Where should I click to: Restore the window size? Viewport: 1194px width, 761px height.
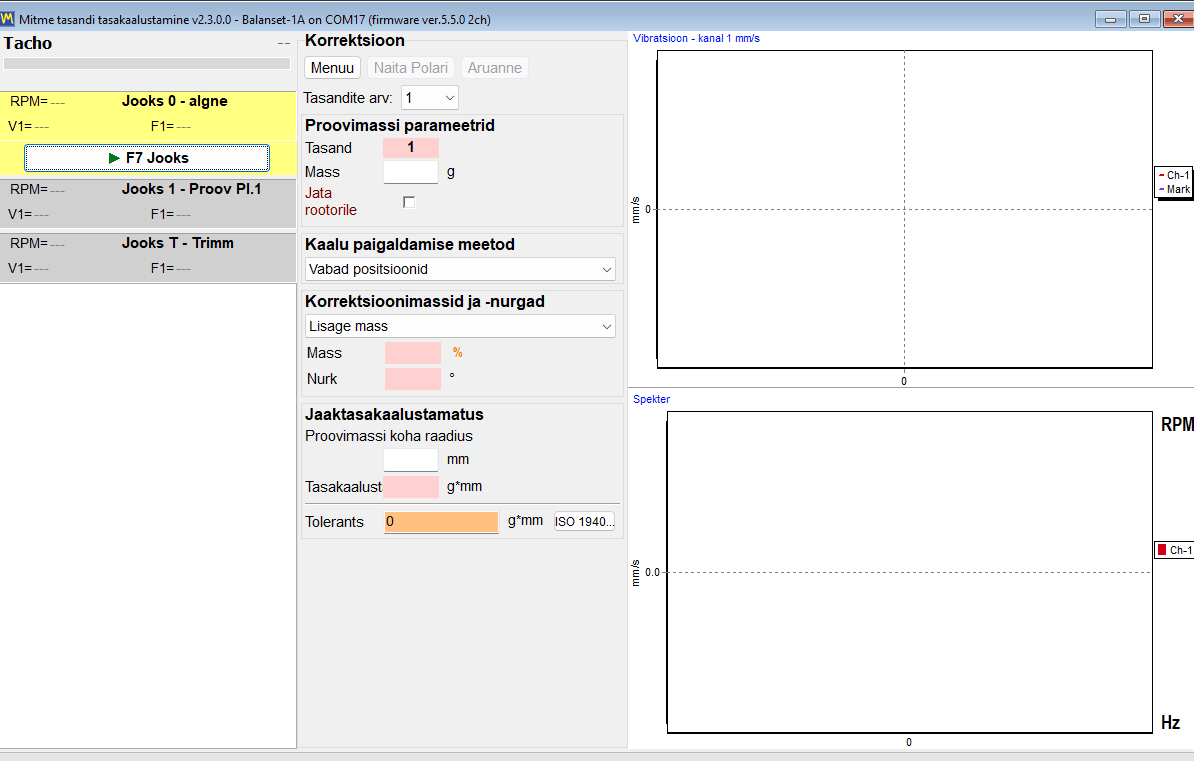[1145, 18]
